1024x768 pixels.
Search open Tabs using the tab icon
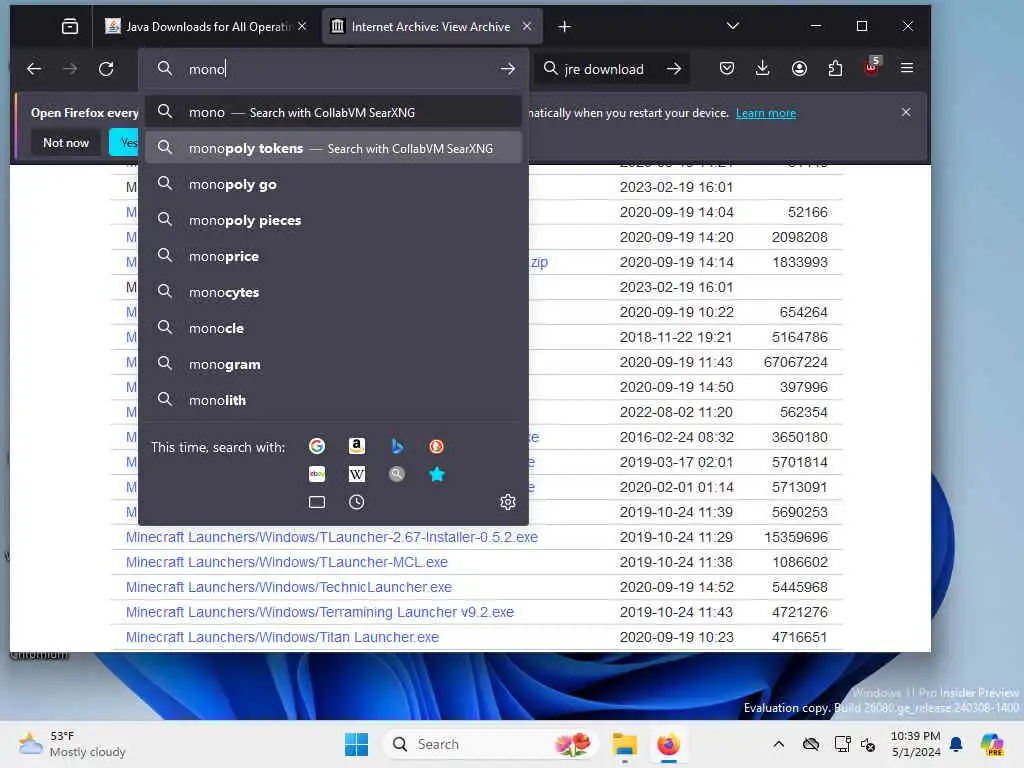(317, 502)
